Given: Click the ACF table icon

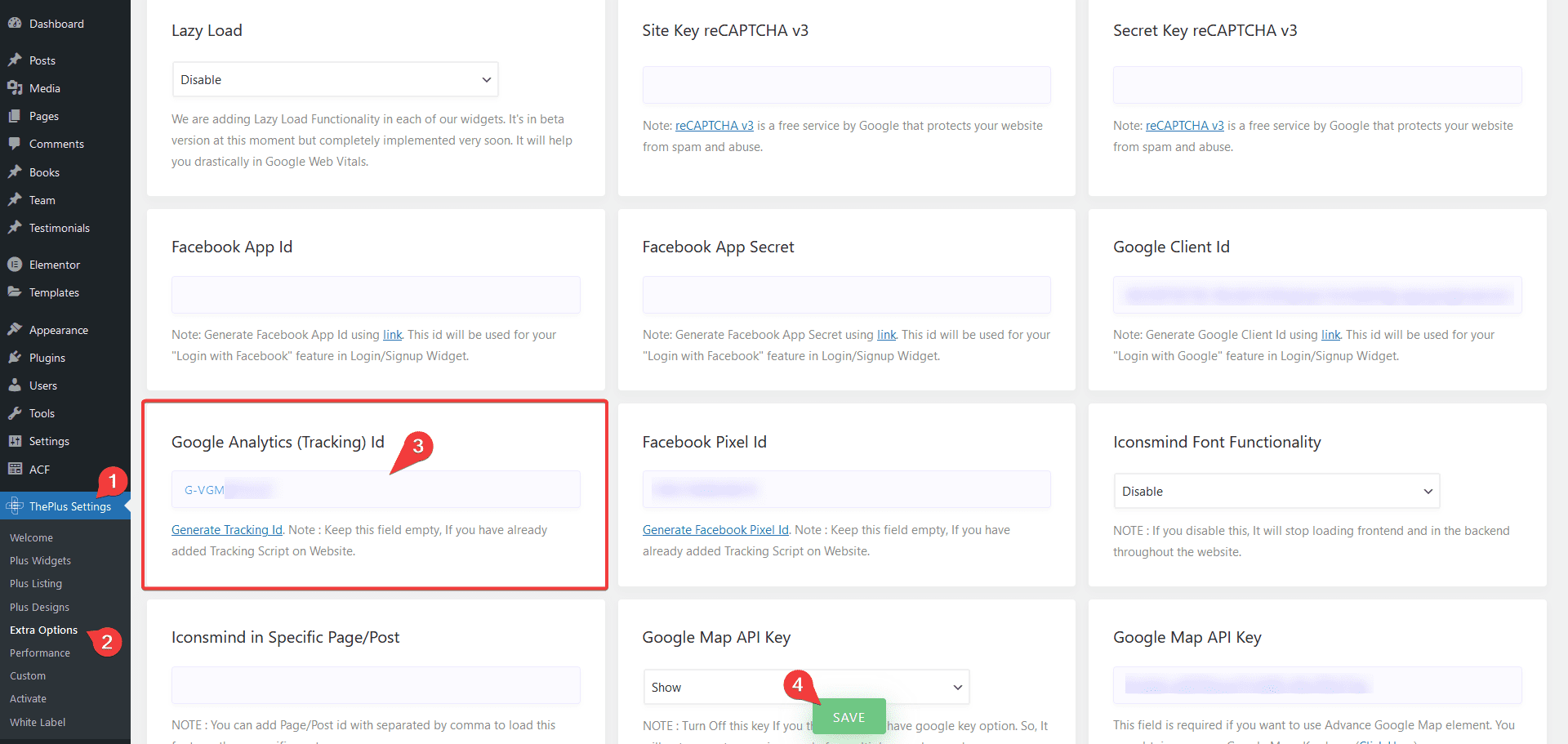Looking at the screenshot, I should (15, 470).
